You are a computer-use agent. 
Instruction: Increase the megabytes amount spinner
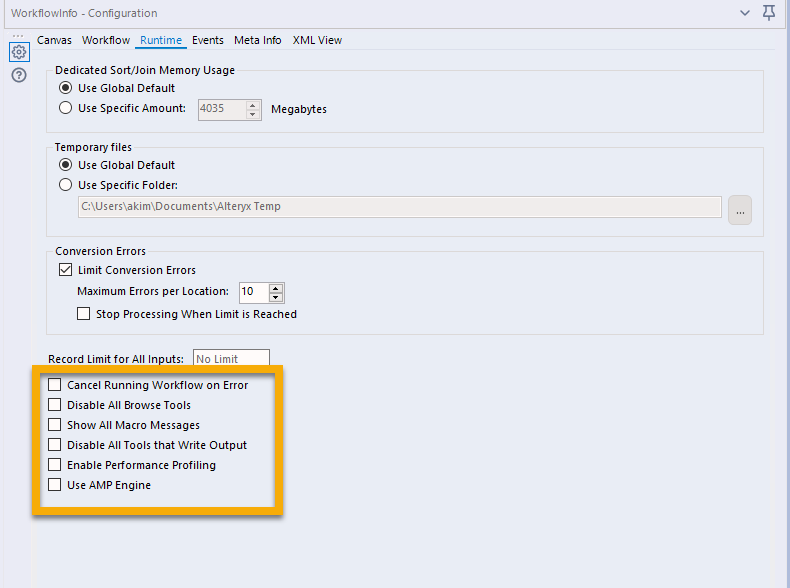253,105
